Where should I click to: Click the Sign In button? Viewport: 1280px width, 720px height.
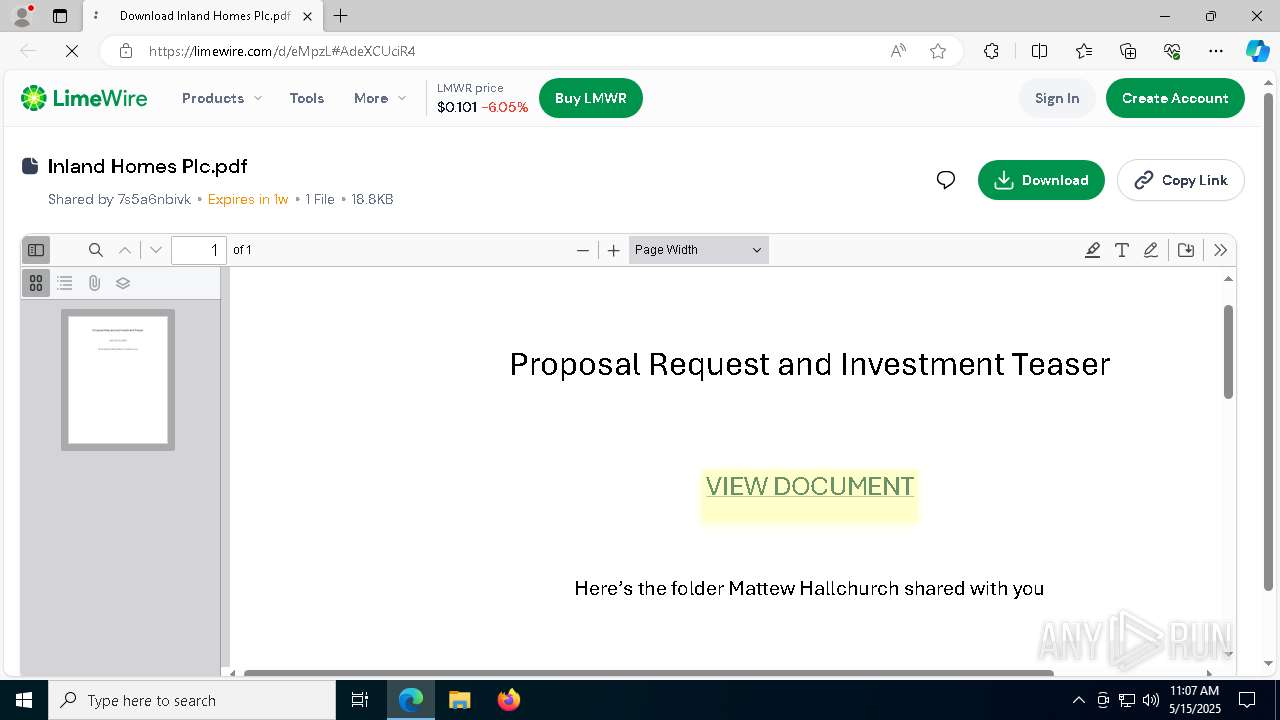point(1057,98)
